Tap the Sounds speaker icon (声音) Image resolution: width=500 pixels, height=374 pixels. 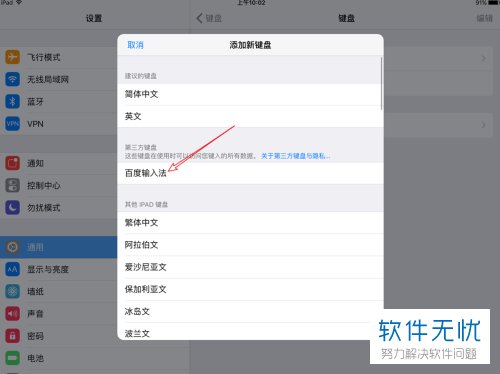pos(12,314)
